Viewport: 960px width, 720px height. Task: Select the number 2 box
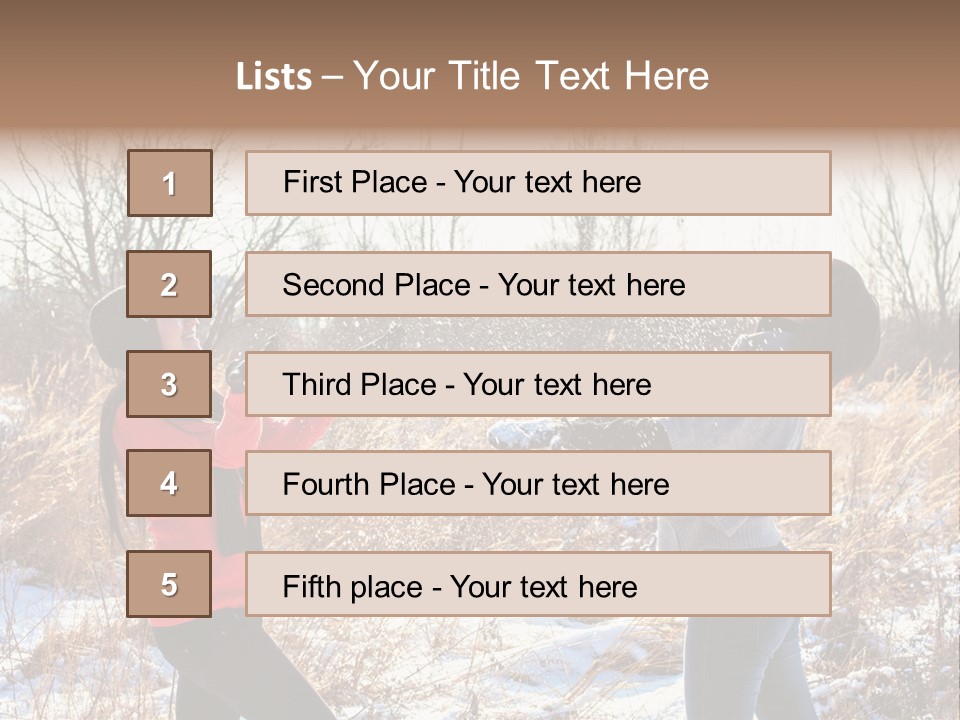(170, 284)
